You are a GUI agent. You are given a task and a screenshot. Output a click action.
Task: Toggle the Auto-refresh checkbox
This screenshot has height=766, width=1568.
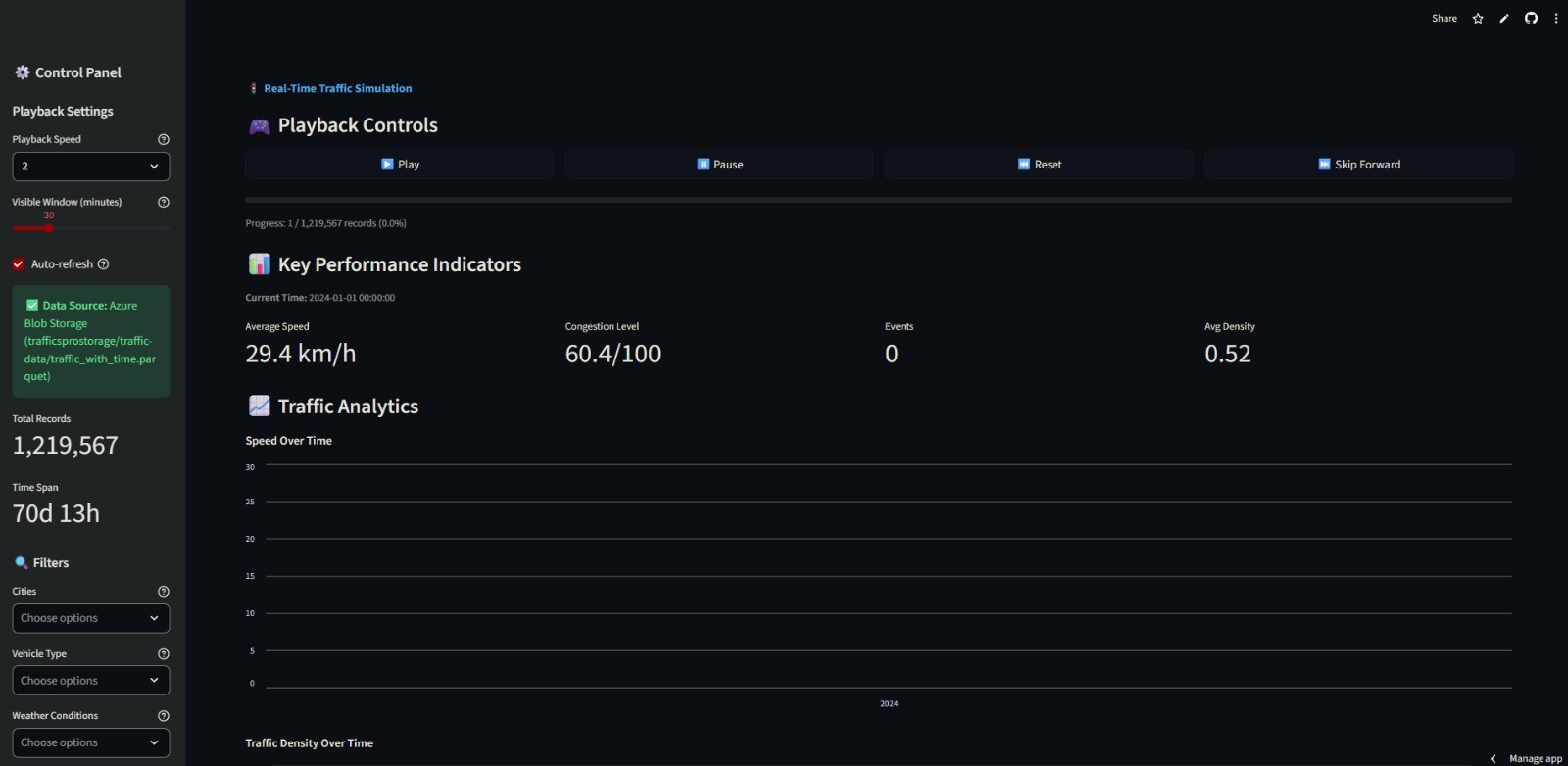(18, 264)
